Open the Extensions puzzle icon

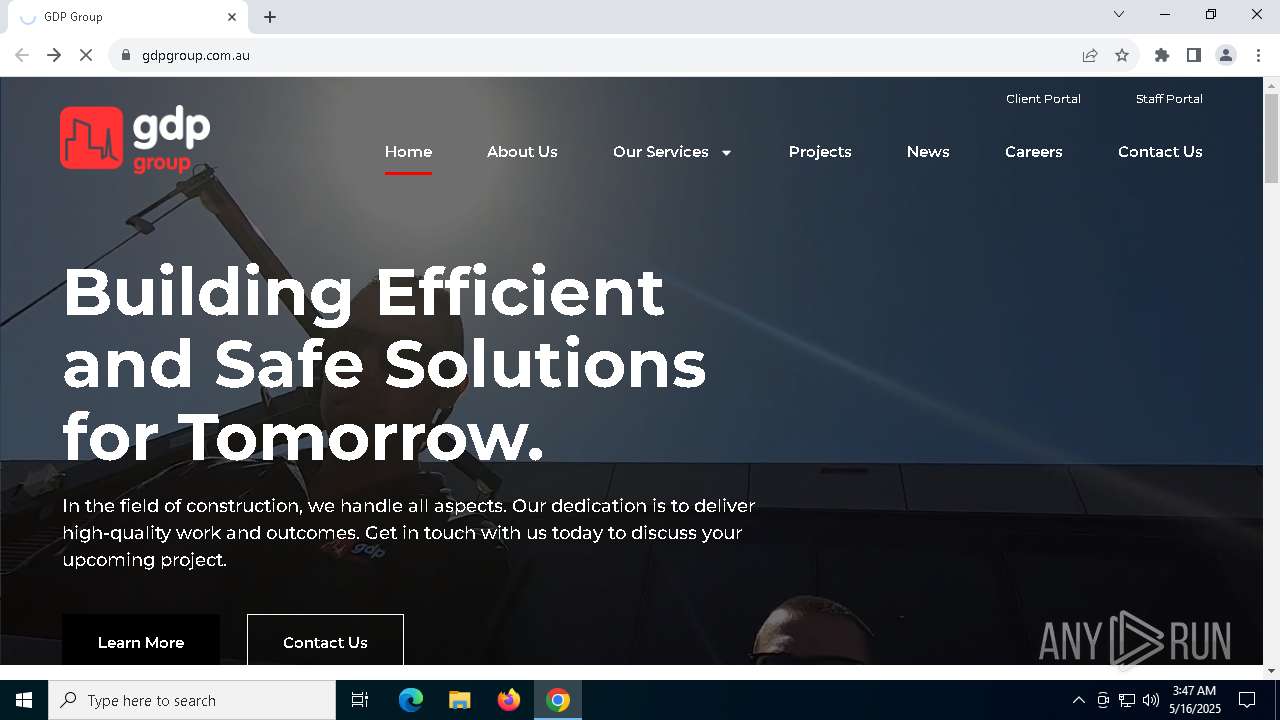pyautogui.click(x=1162, y=55)
